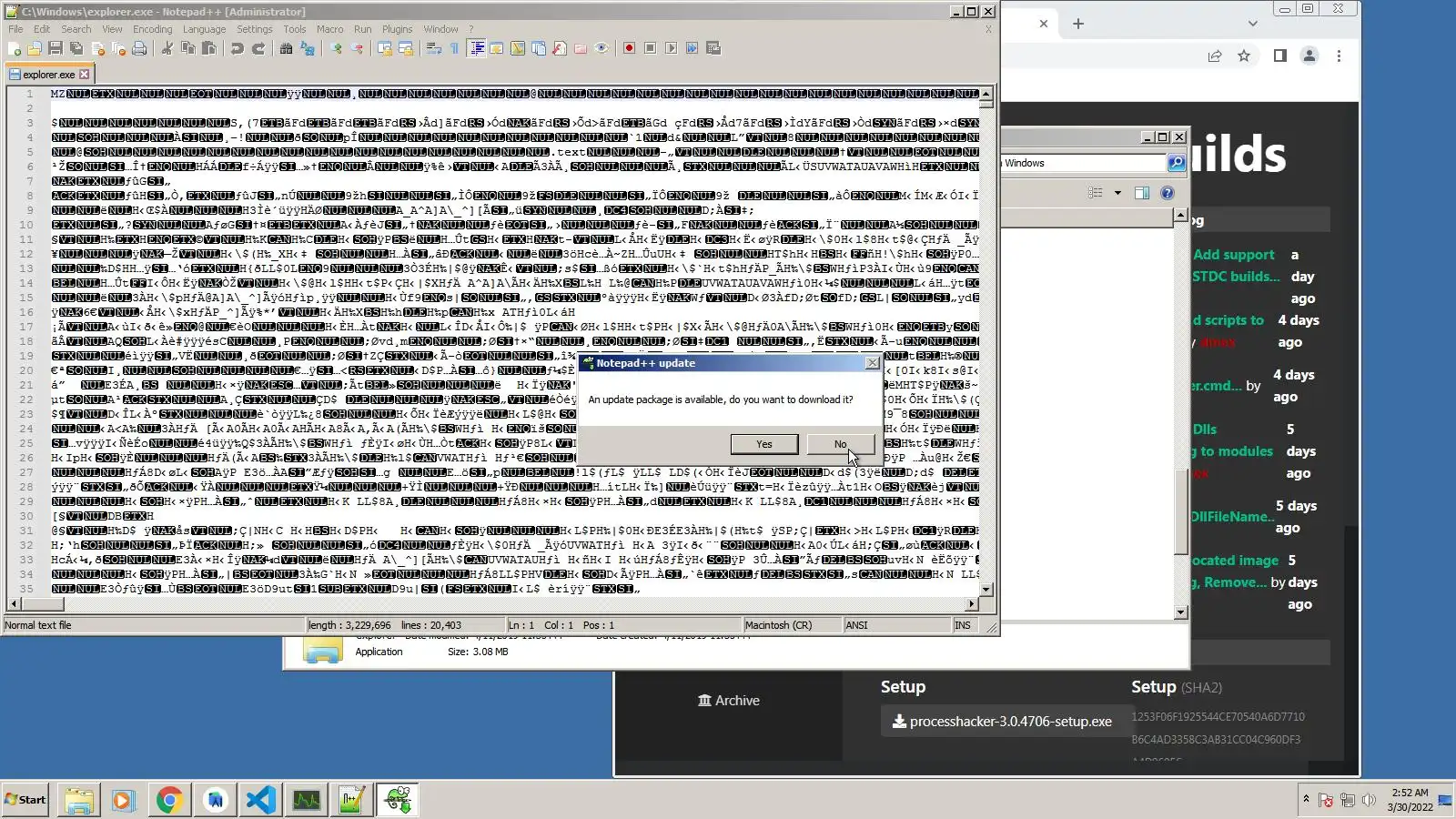The image size is (1456, 819).
Task: Stop macro recording toolbar button
Action: click(651, 48)
